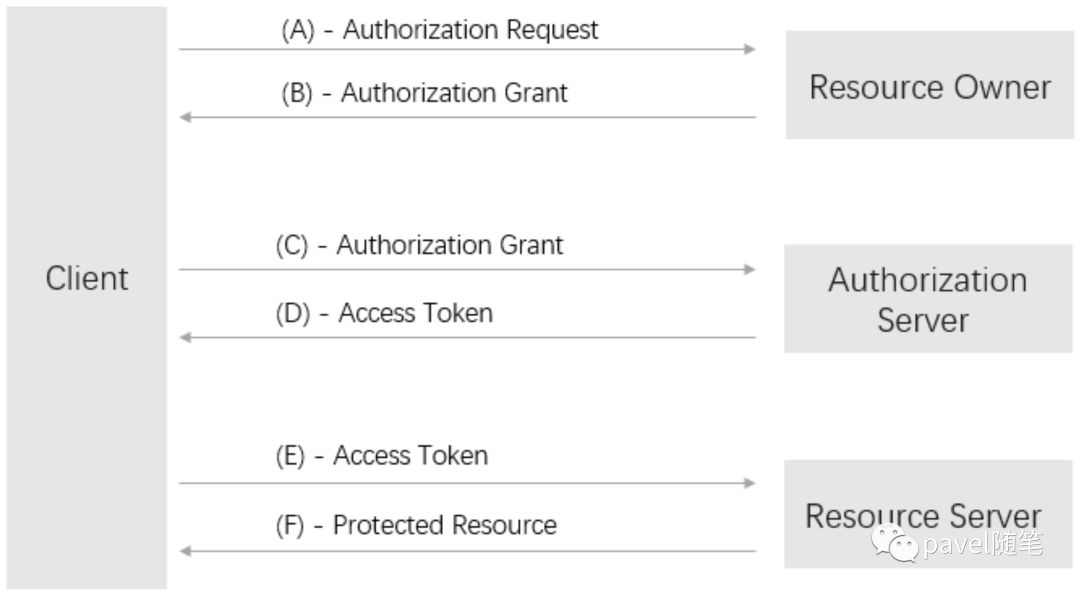This screenshot has height=595, width=1080.
Task: Click arrowhead pointing to Resource Owner box
Action: coord(750,49)
